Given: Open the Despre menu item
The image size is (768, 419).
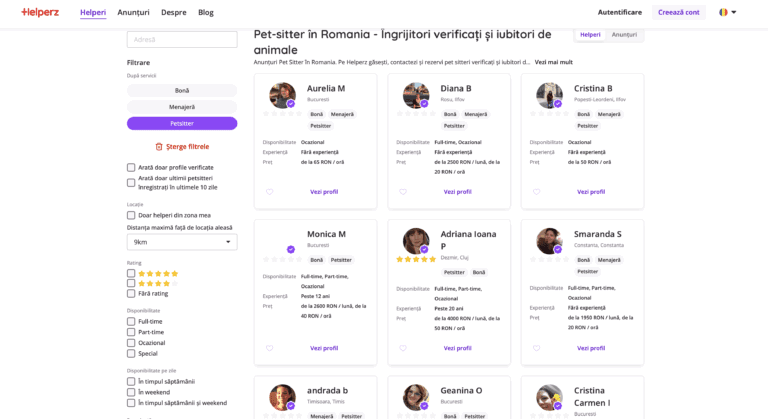Looking at the screenshot, I should point(174,12).
